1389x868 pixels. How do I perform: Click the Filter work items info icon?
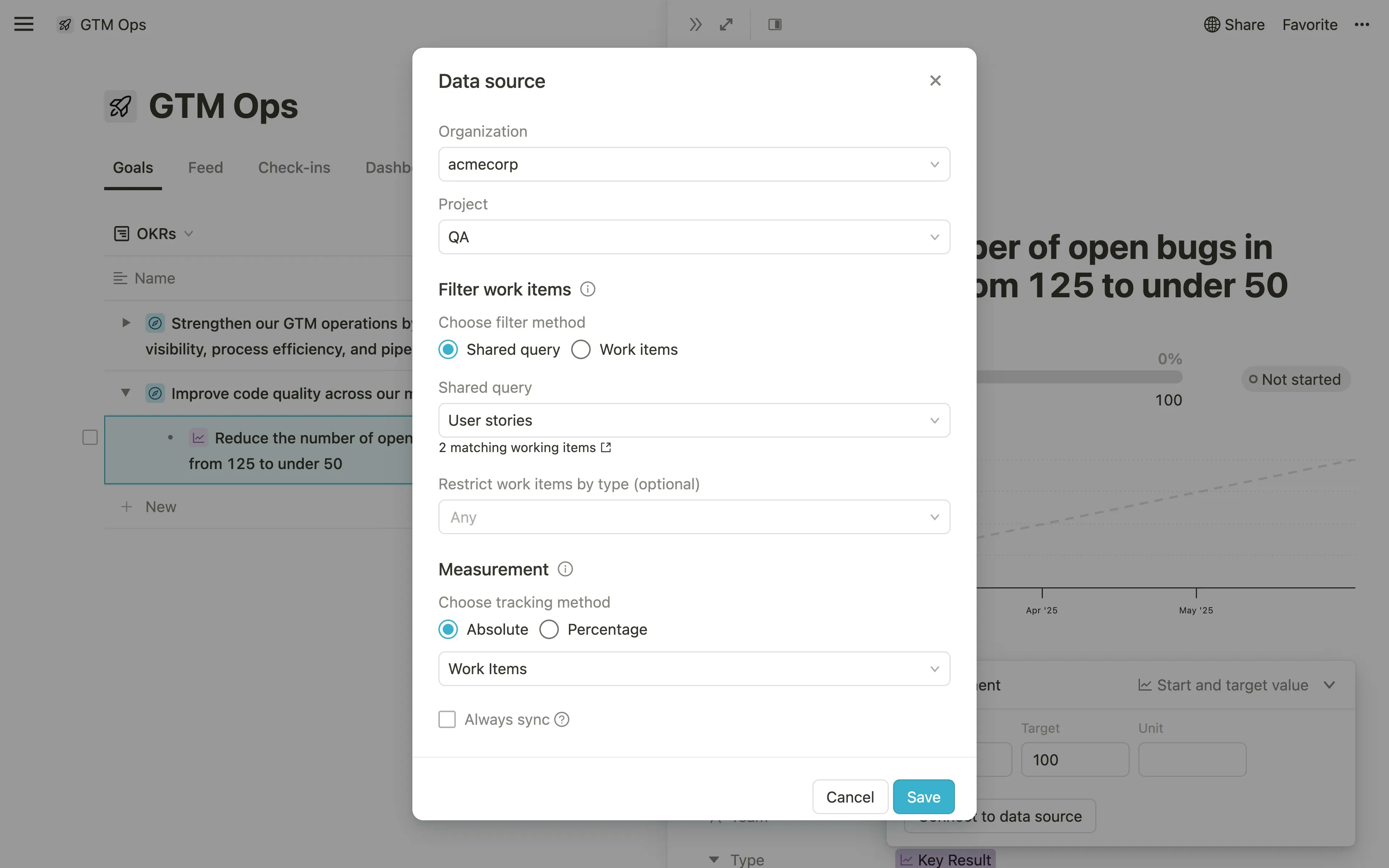[587, 289]
